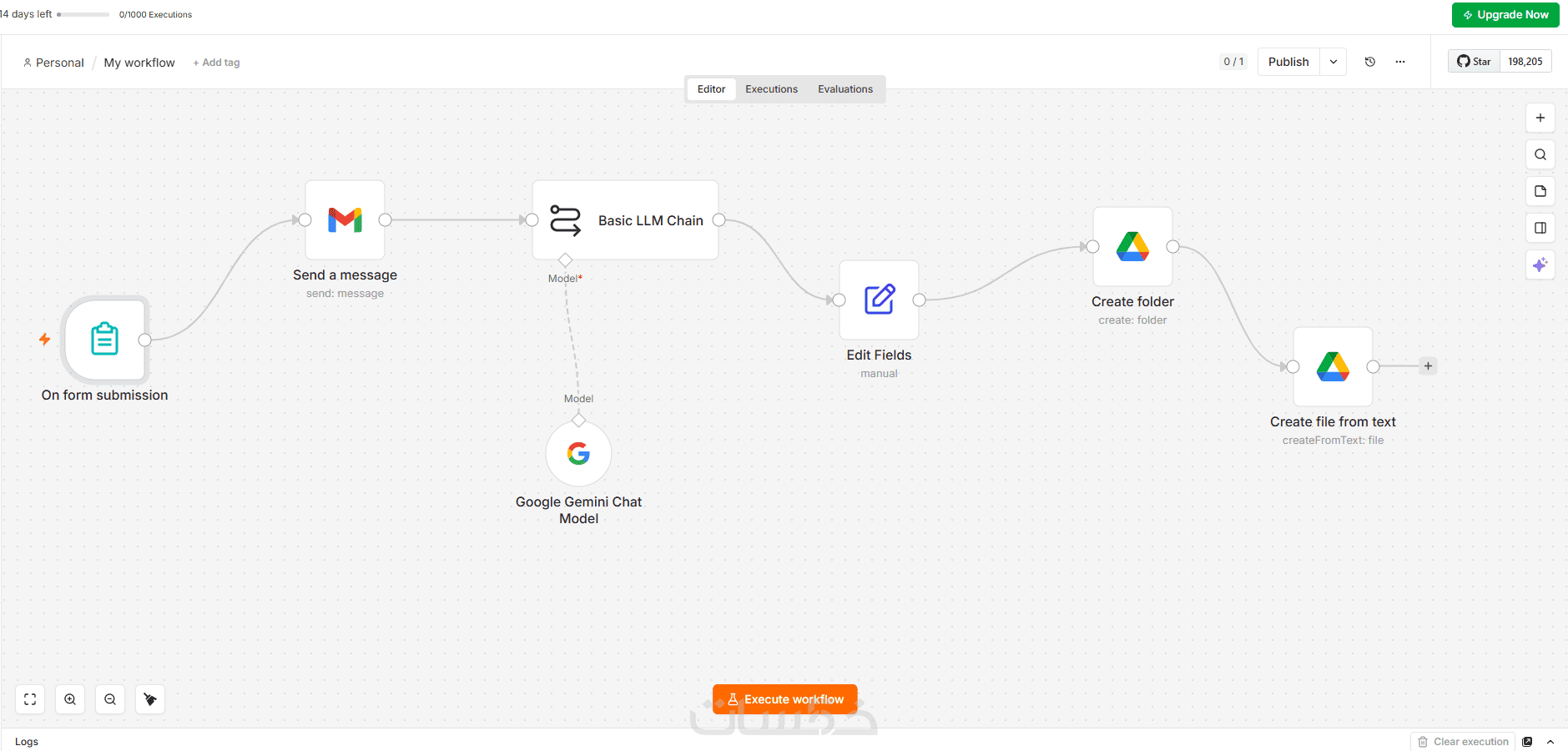Toggle the side panel layout icon

click(1540, 228)
